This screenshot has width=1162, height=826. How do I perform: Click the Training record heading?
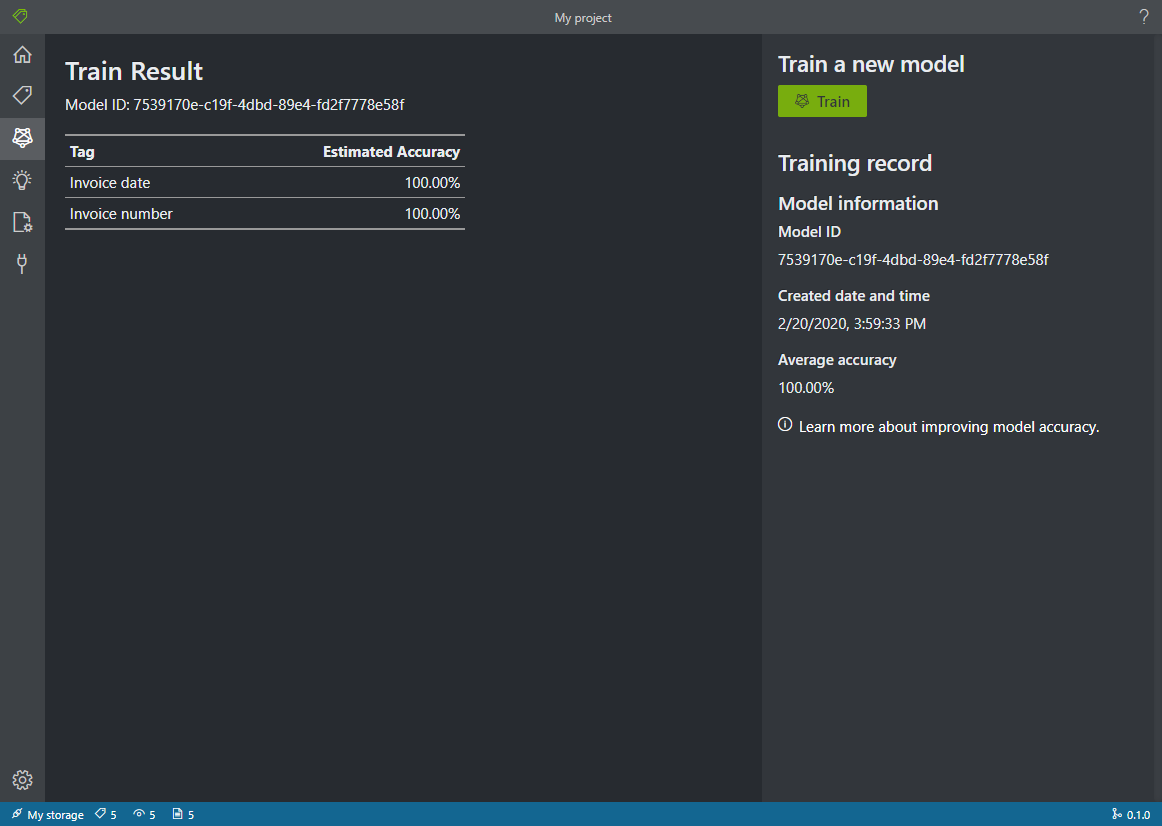pyautogui.click(x=855, y=163)
